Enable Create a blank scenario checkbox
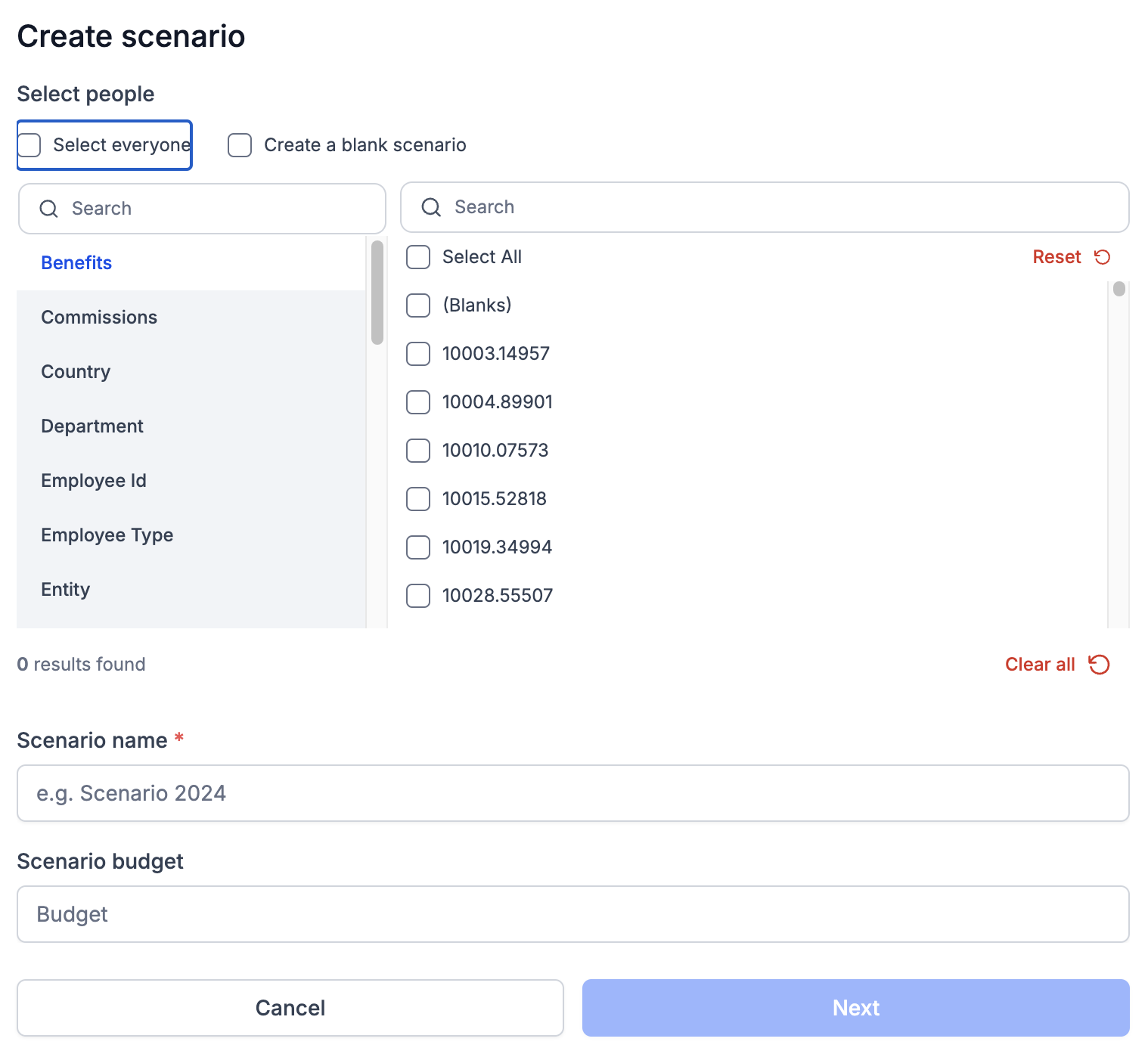The image size is (1148, 1054). coord(240,145)
